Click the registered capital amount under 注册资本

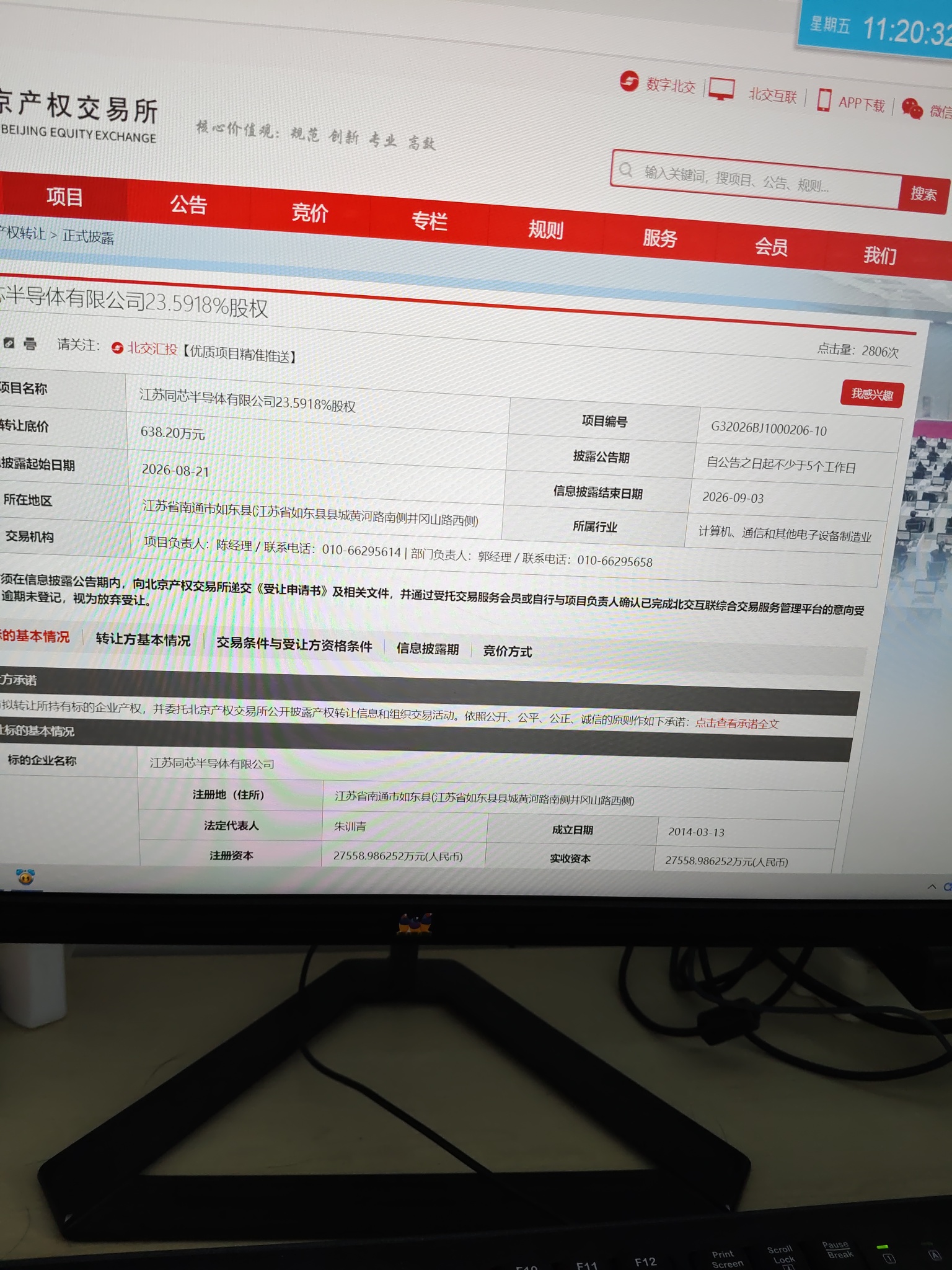point(398,856)
